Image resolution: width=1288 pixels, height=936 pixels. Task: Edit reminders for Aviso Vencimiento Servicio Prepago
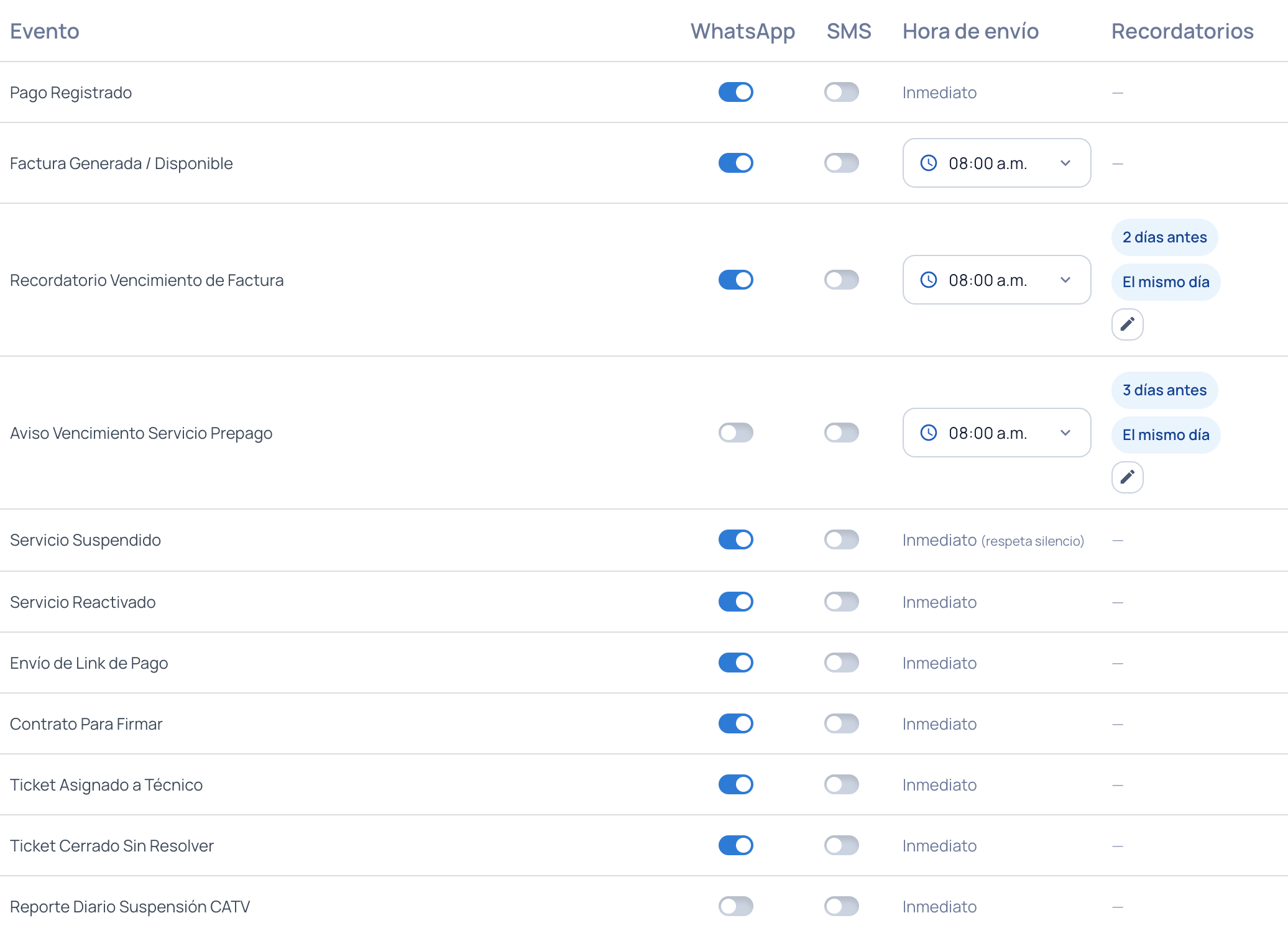(x=1127, y=477)
